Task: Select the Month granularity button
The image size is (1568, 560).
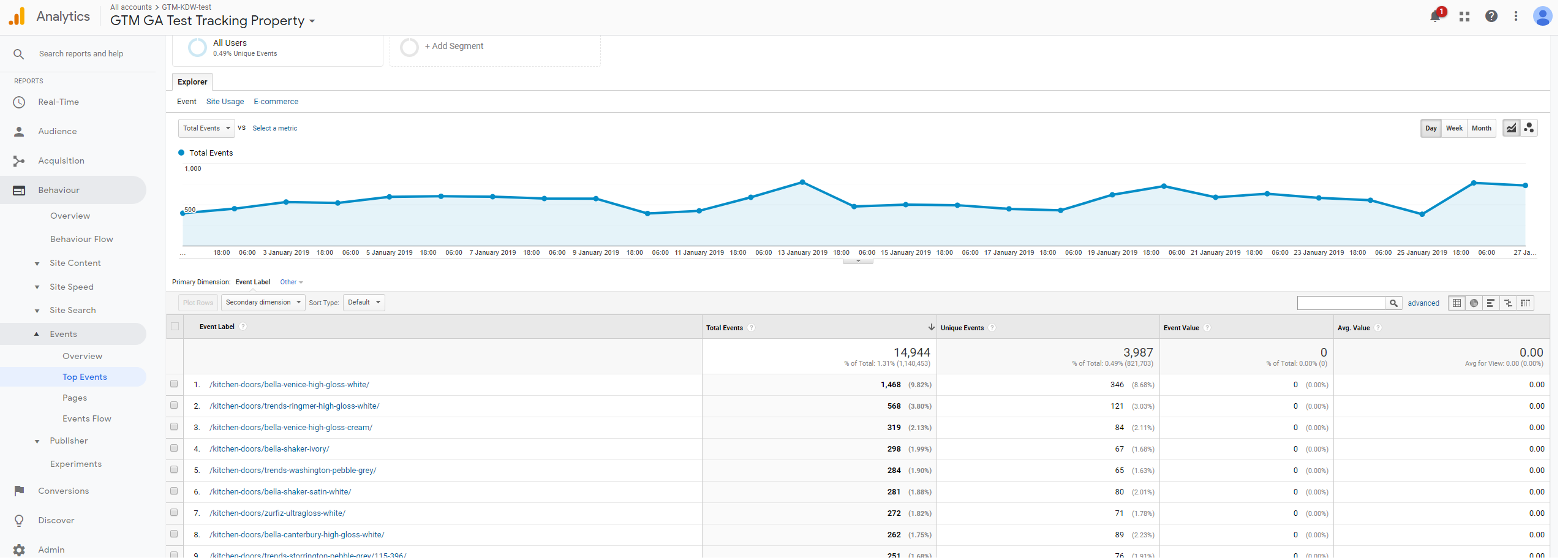Action: [1481, 128]
